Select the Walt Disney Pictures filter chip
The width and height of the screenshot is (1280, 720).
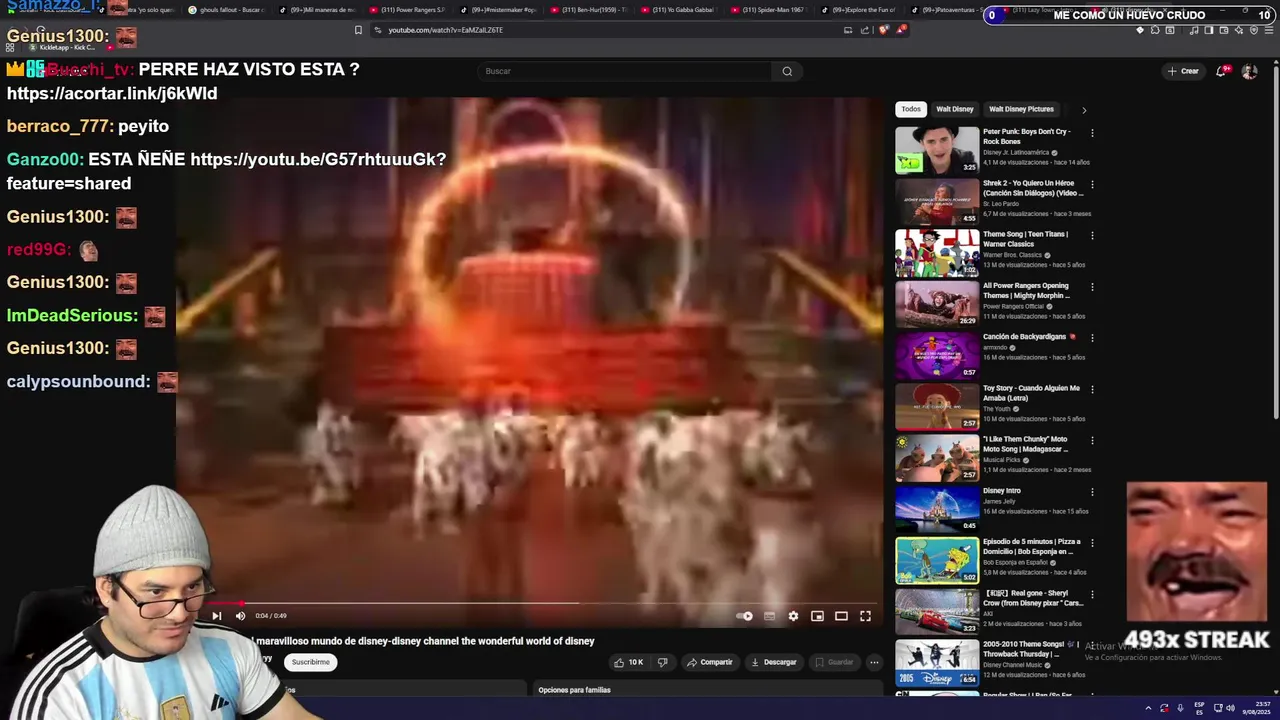[x=1021, y=109]
